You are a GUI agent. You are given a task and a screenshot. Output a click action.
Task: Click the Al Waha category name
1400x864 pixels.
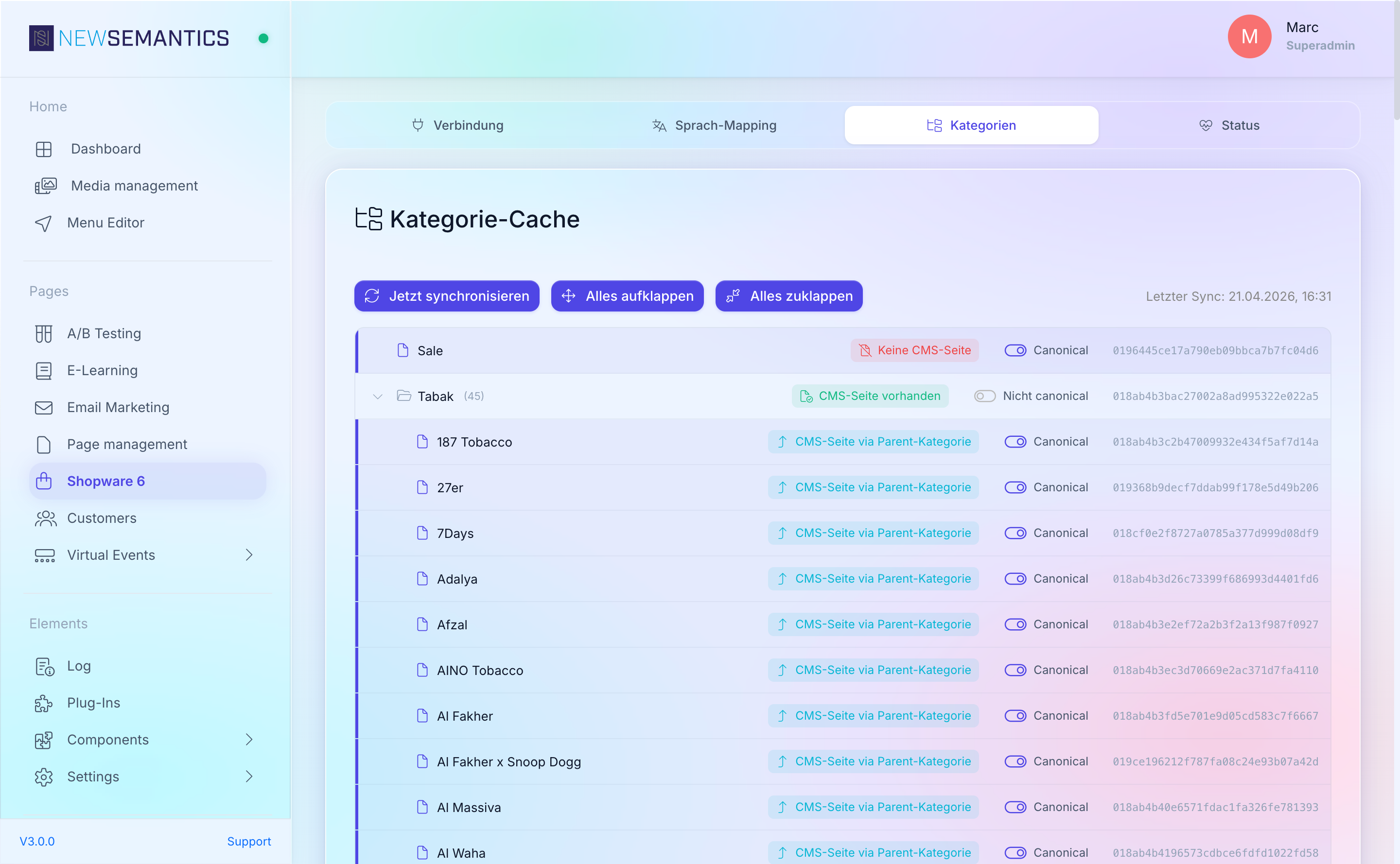coord(461,853)
